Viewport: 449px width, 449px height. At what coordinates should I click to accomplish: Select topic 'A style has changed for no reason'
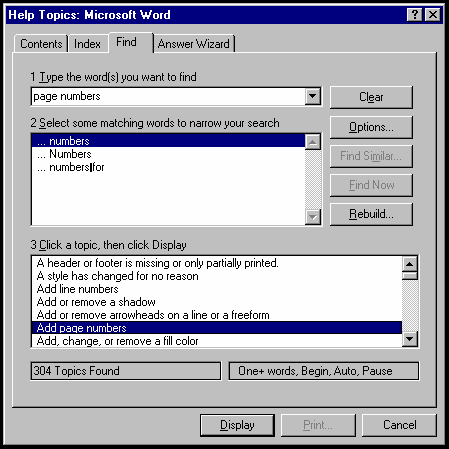[217, 276]
